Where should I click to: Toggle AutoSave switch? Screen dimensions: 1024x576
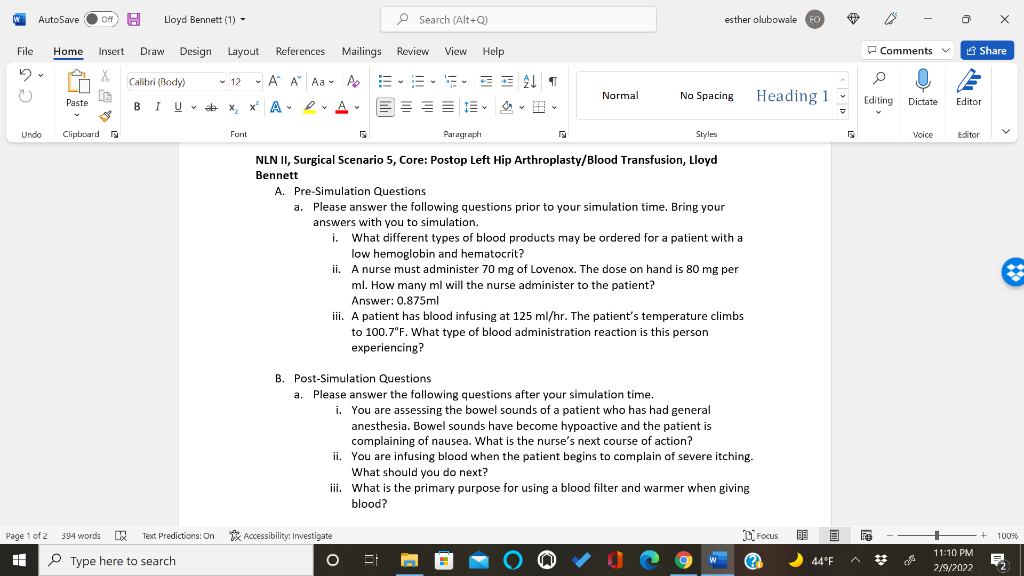(x=100, y=19)
